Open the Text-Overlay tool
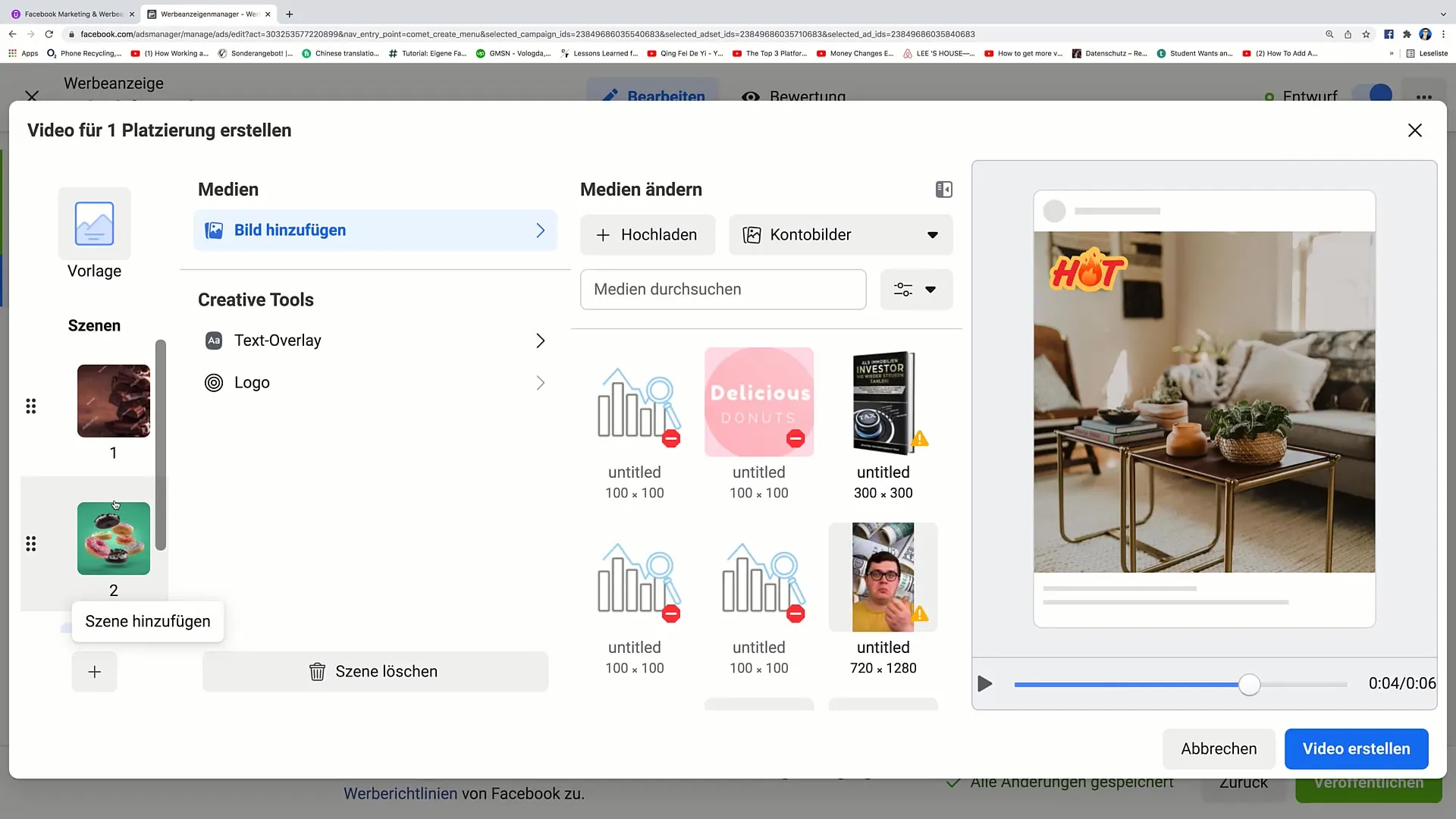 [375, 340]
